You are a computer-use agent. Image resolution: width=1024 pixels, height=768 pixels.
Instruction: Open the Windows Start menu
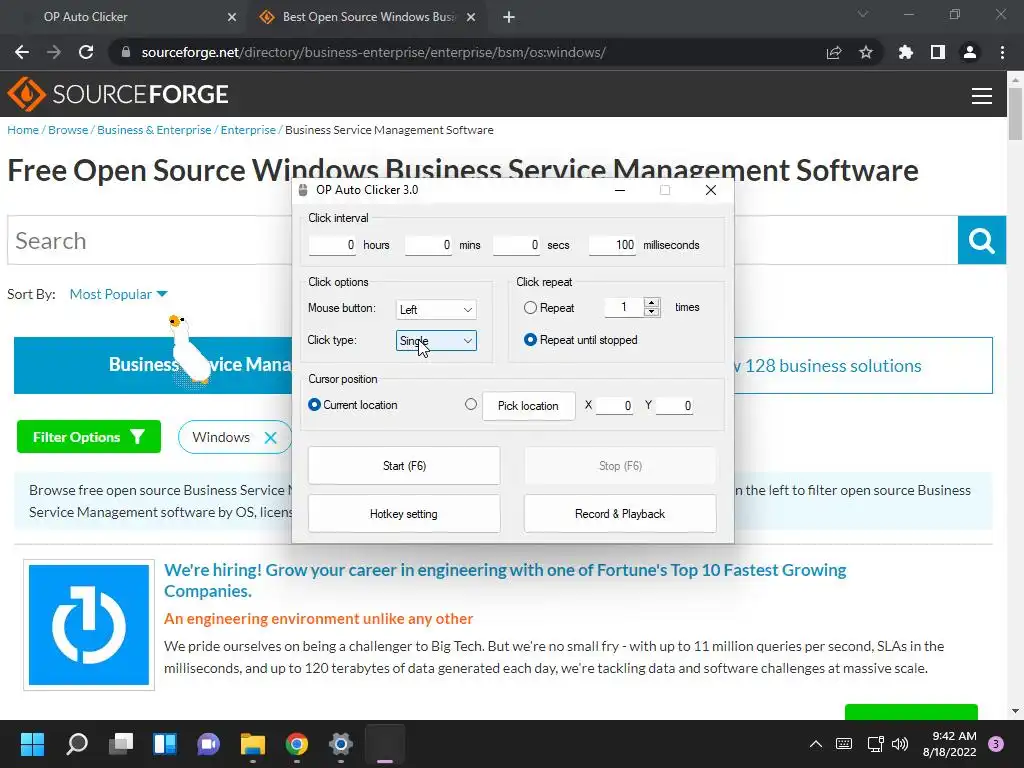click(x=32, y=744)
